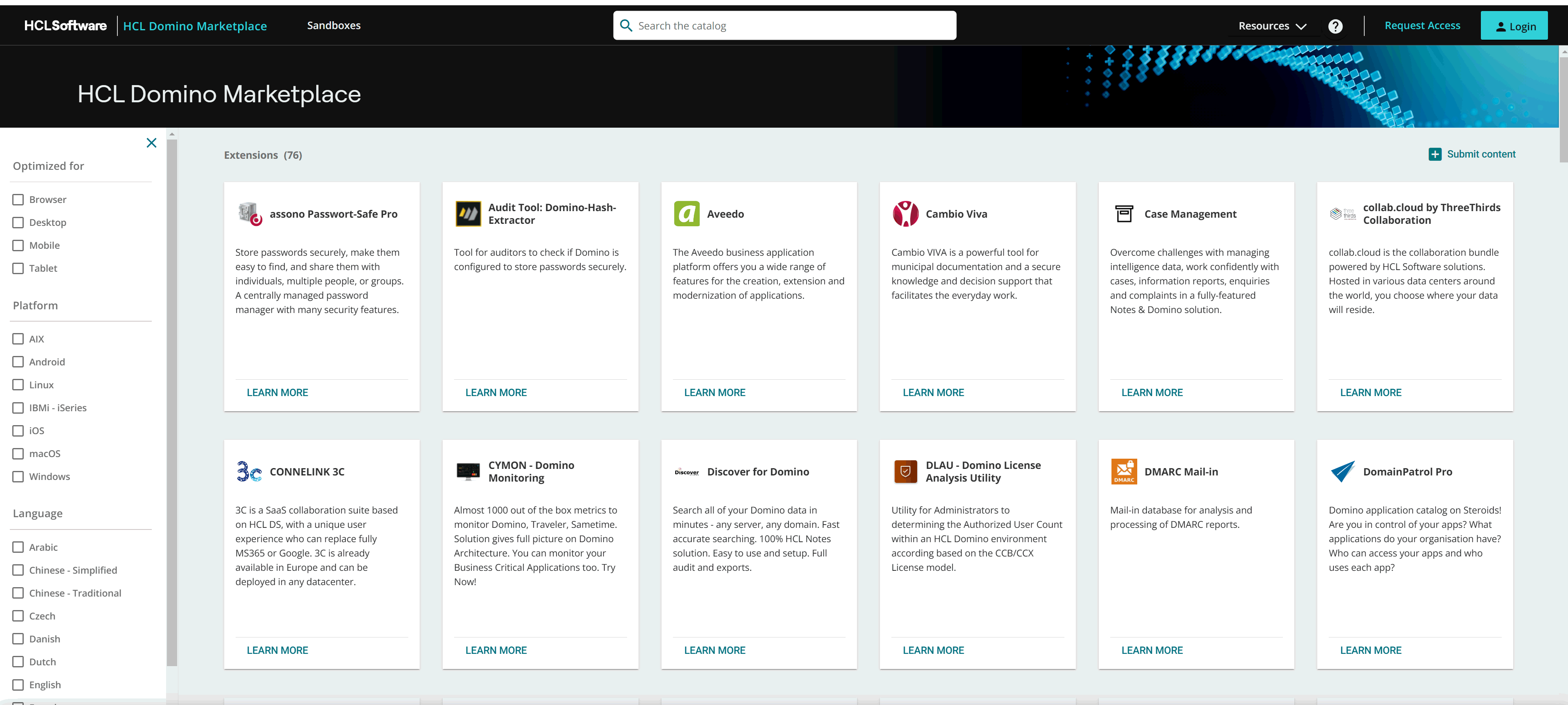Image resolution: width=1568 pixels, height=705 pixels.
Task: Open the help question mark icon
Action: 1335,26
